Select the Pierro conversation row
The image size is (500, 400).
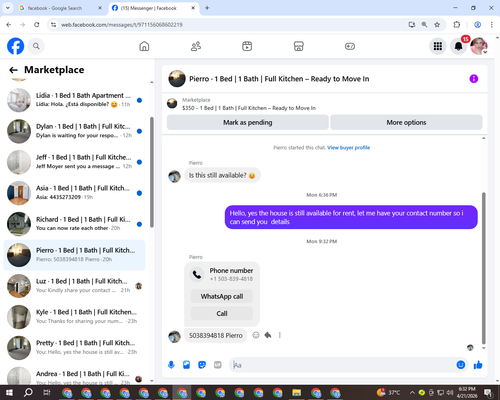(74, 255)
